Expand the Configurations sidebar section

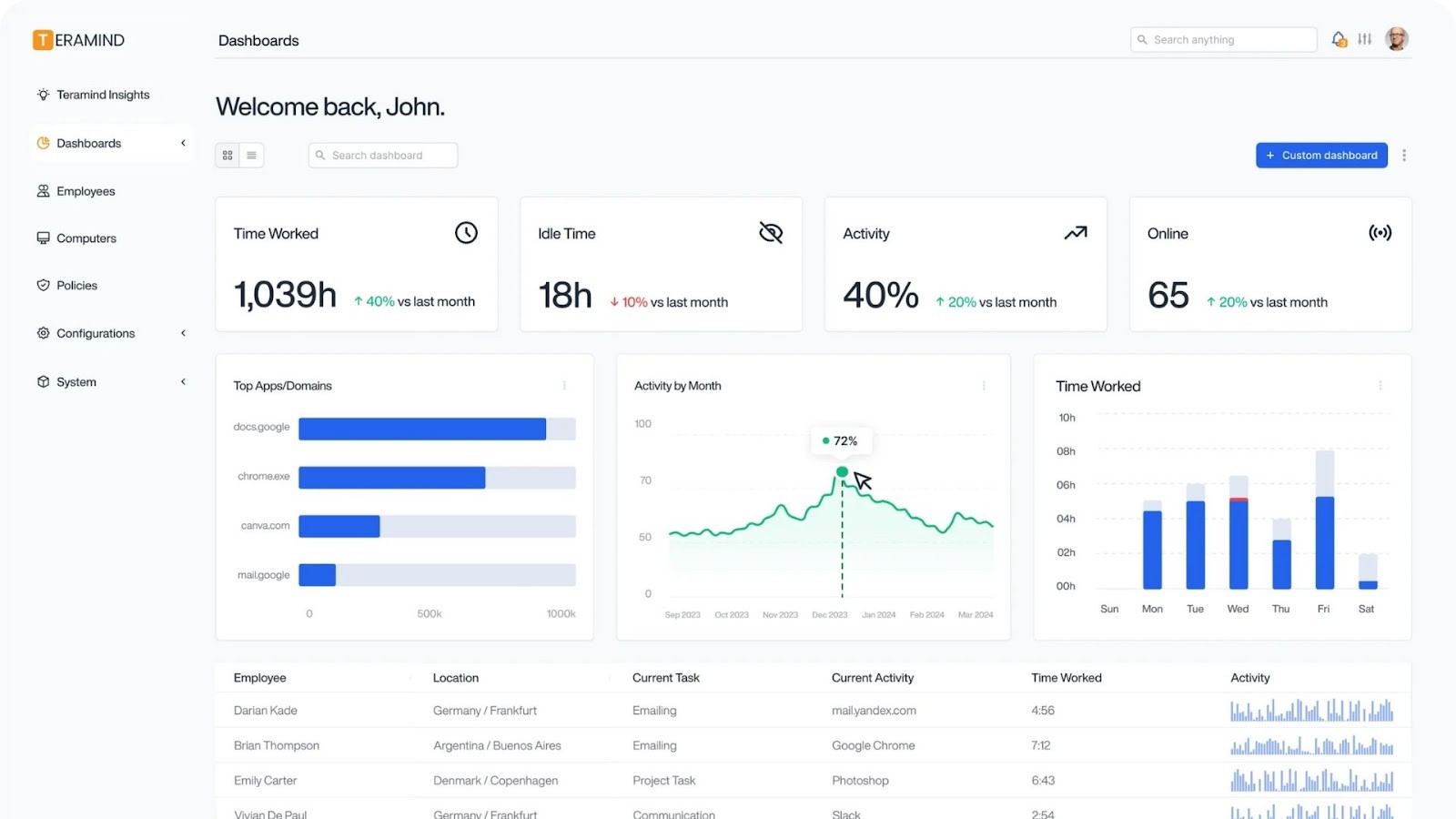[x=96, y=333]
